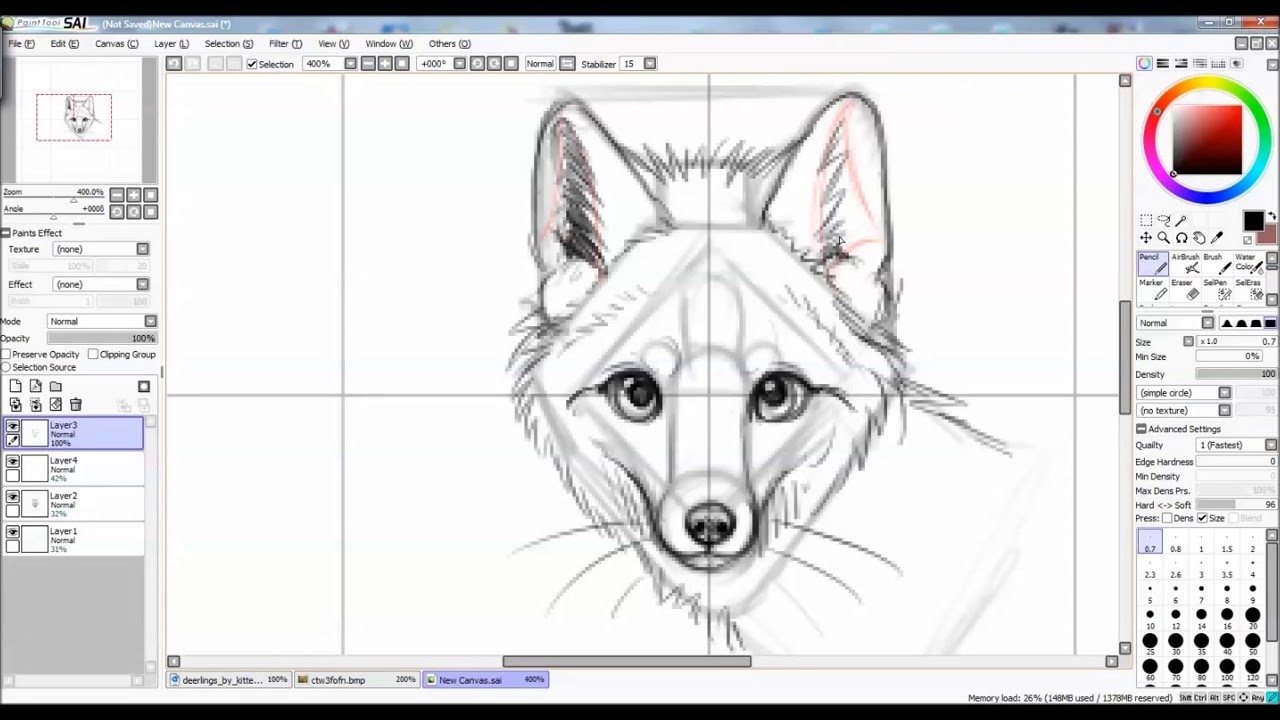Switch to the Water Color tool
Viewport: 1280px width, 720px height.
tap(1246, 262)
